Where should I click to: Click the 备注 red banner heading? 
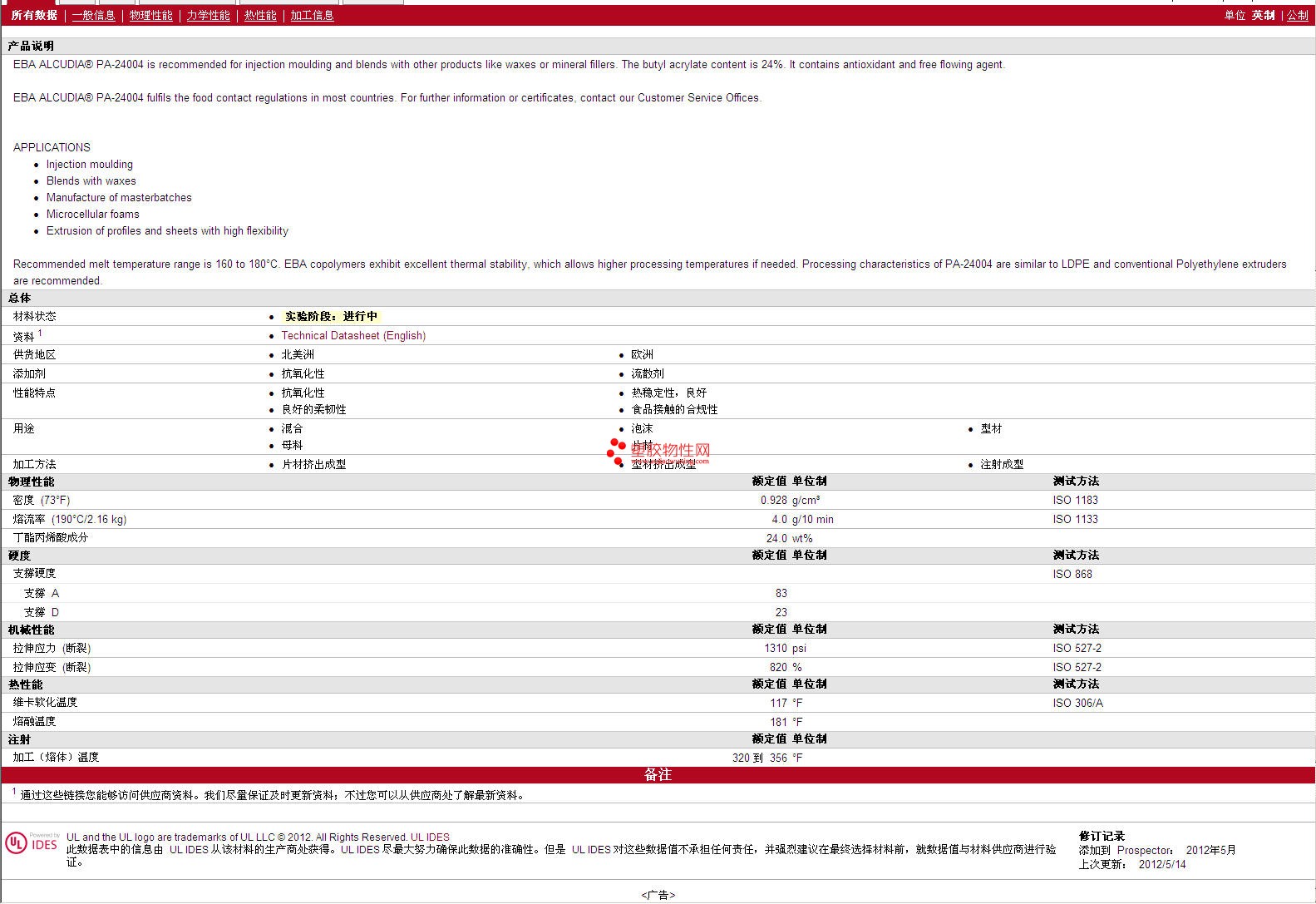click(x=658, y=774)
